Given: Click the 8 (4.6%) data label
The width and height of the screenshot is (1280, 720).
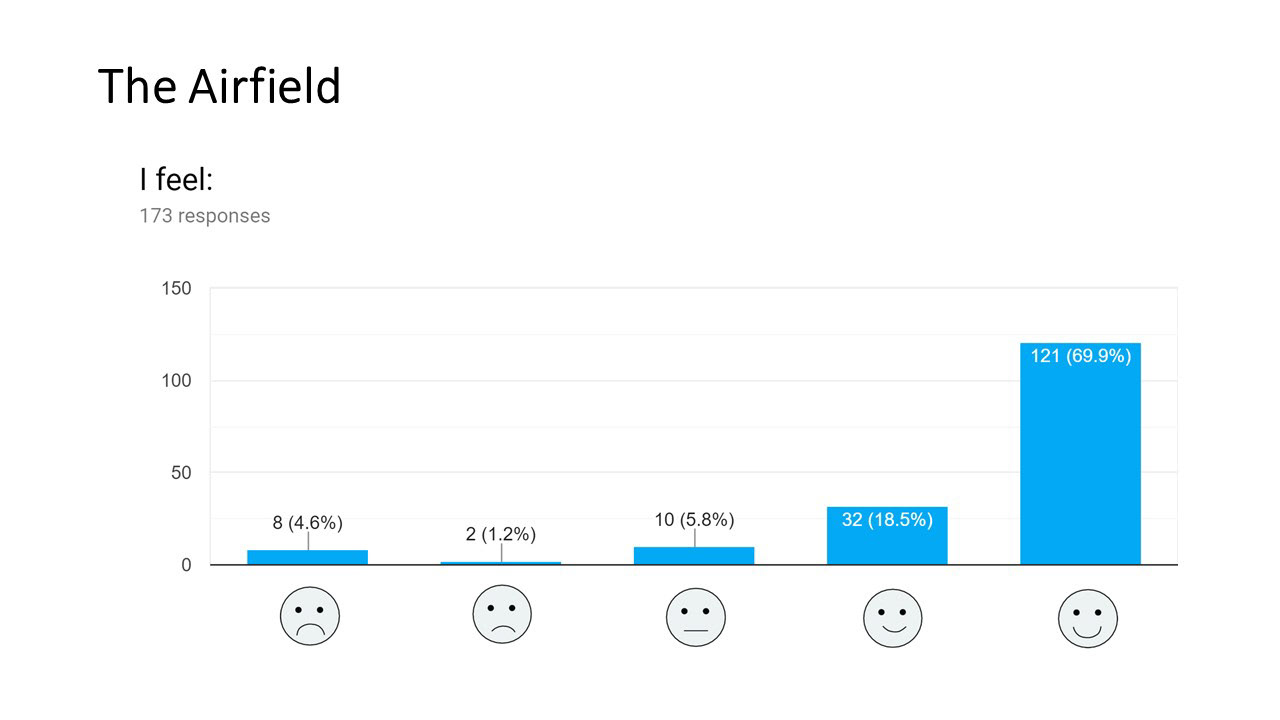Looking at the screenshot, I should pos(308,523).
